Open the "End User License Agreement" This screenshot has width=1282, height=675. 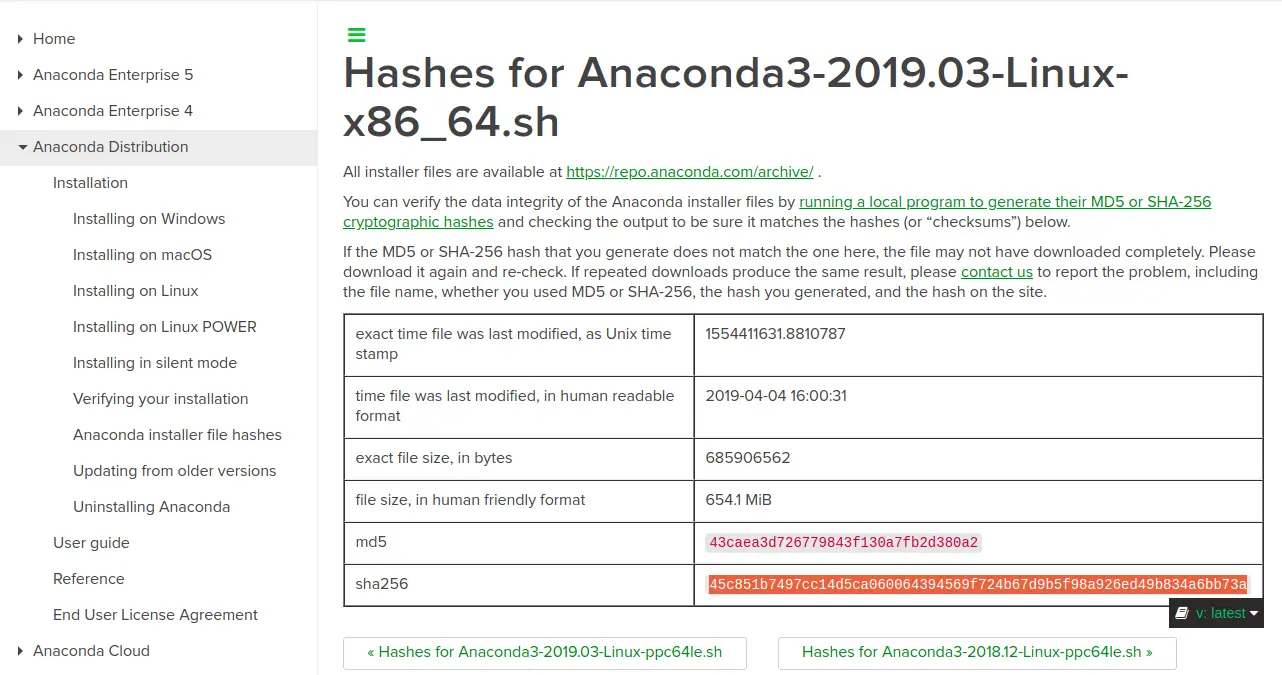155,614
